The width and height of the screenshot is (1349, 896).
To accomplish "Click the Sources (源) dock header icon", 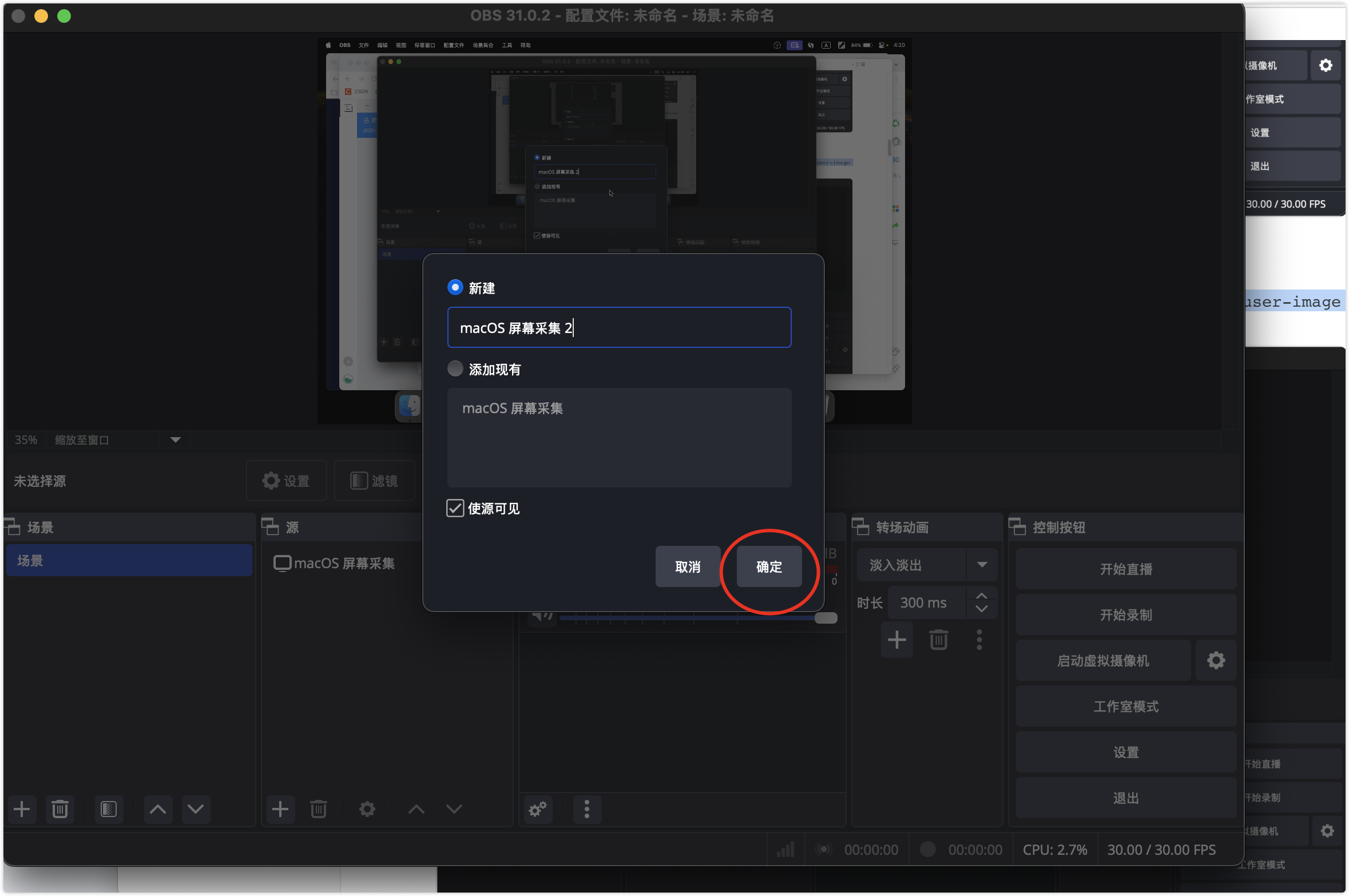I will pyautogui.click(x=270, y=527).
